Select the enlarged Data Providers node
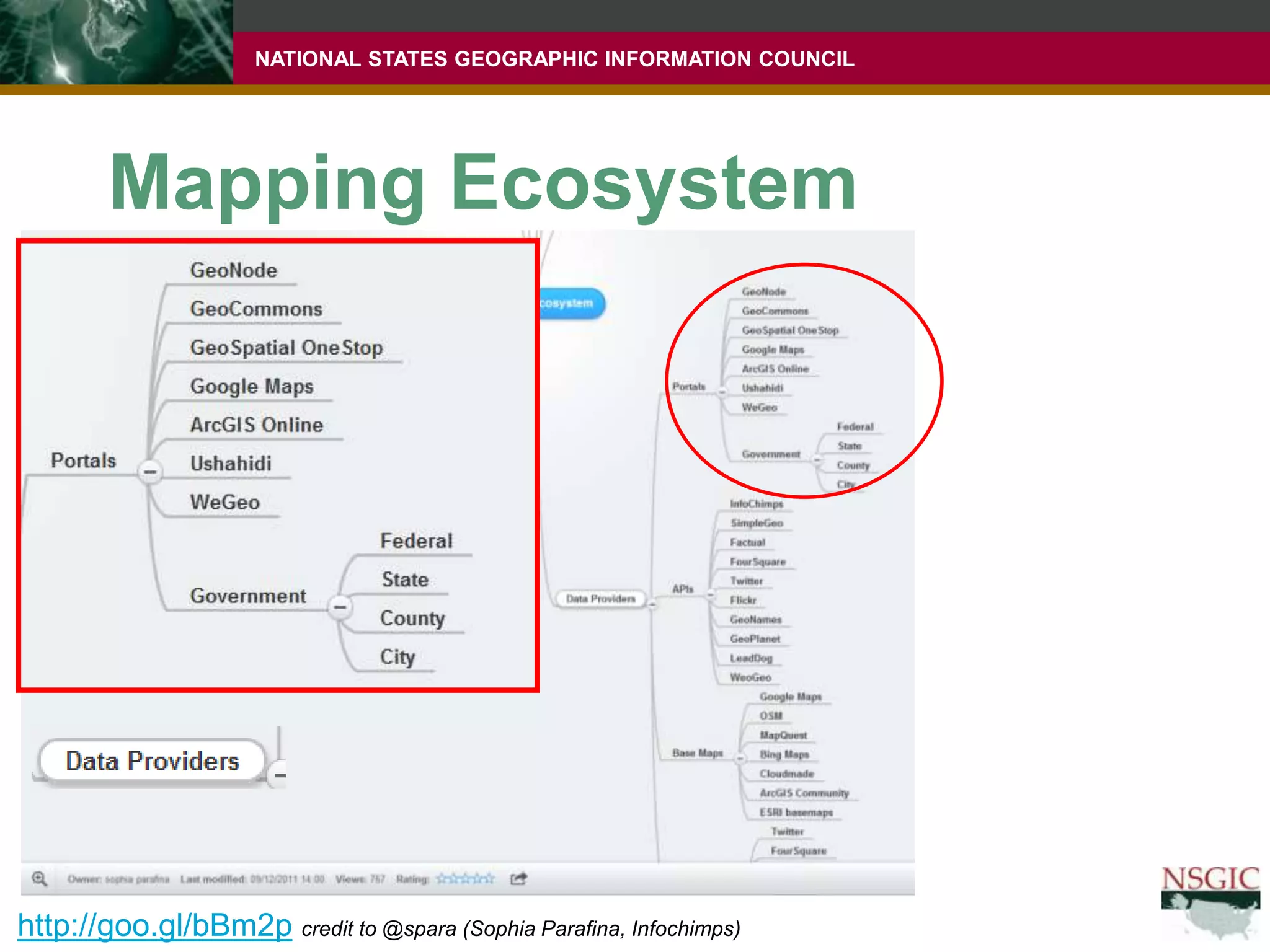Screen dimensions: 1270x952 pyautogui.click(x=152, y=760)
